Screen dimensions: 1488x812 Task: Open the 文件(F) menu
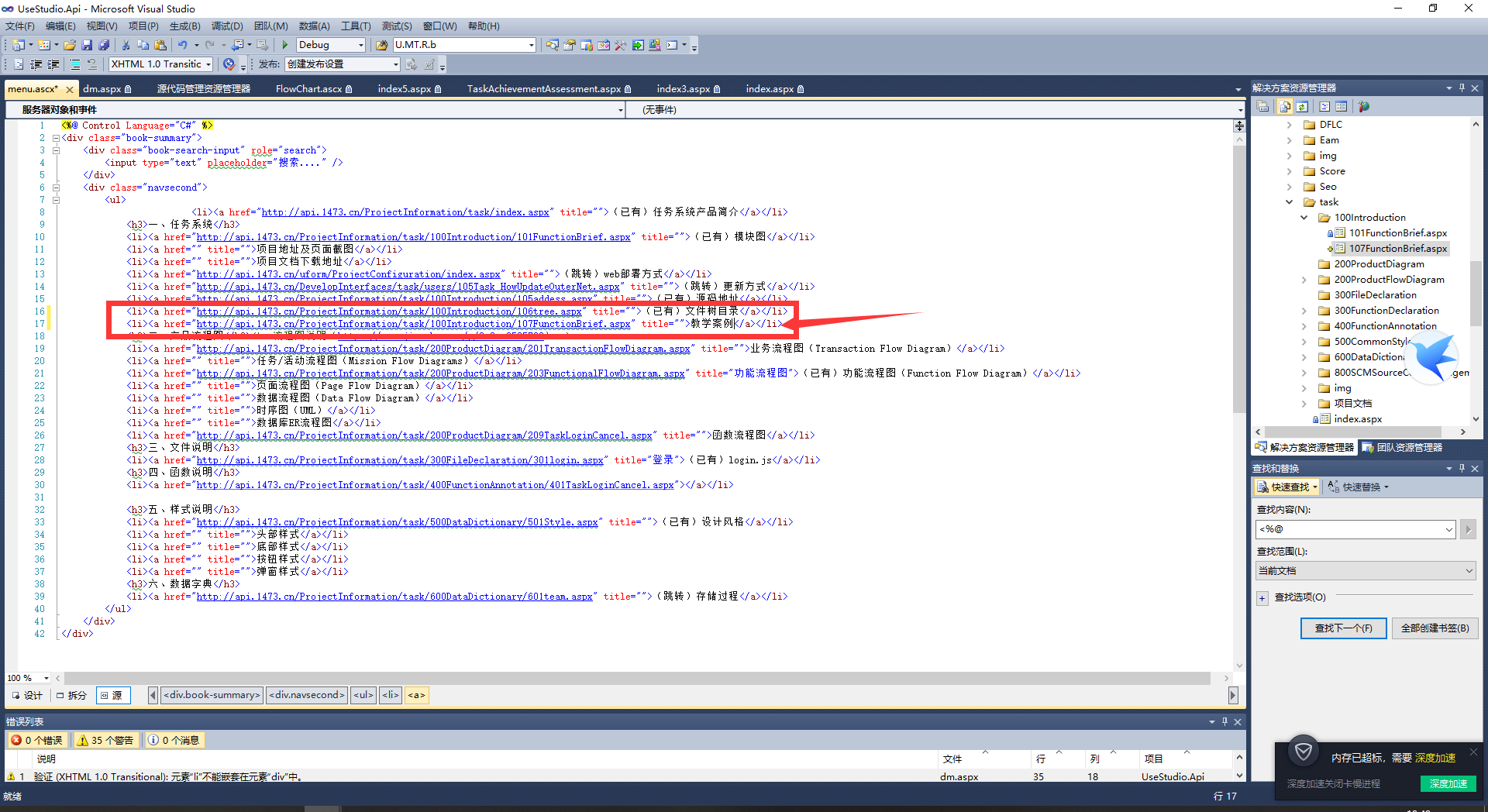[20, 26]
